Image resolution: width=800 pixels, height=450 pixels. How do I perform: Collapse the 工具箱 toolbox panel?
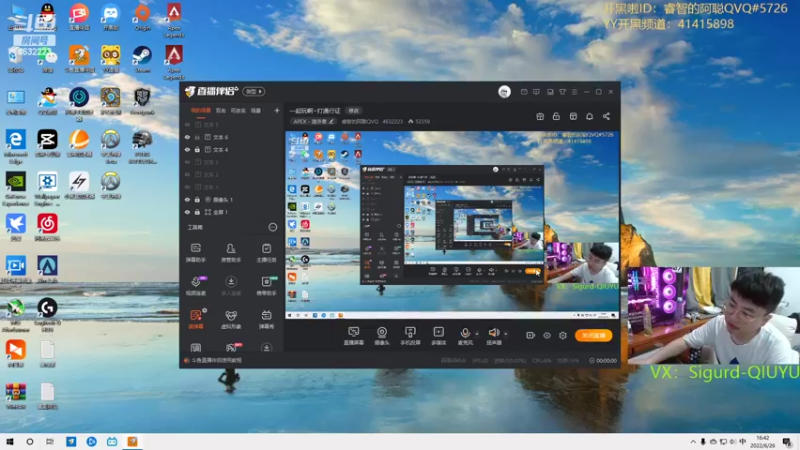(x=272, y=227)
